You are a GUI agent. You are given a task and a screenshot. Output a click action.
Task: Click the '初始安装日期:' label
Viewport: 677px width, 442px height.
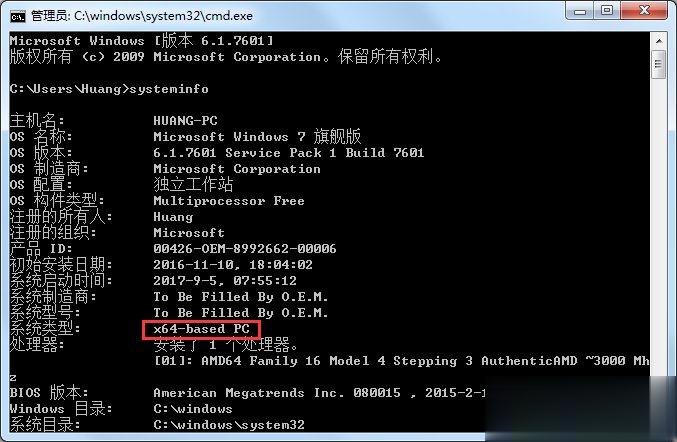click(61, 265)
